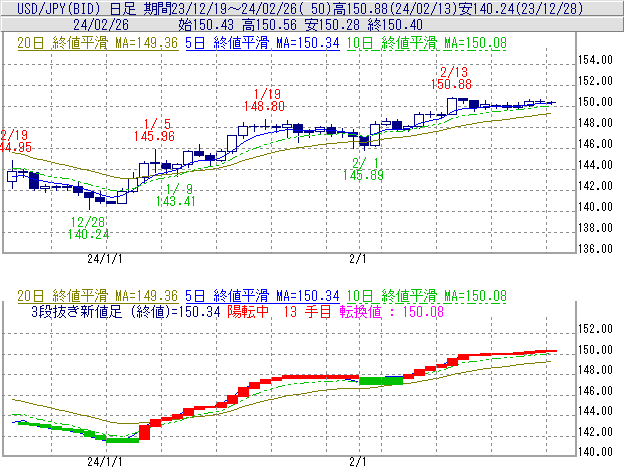The image size is (624, 475).
Task: Click the cut-off 2/19 44.95 annotation
Action: [15, 141]
